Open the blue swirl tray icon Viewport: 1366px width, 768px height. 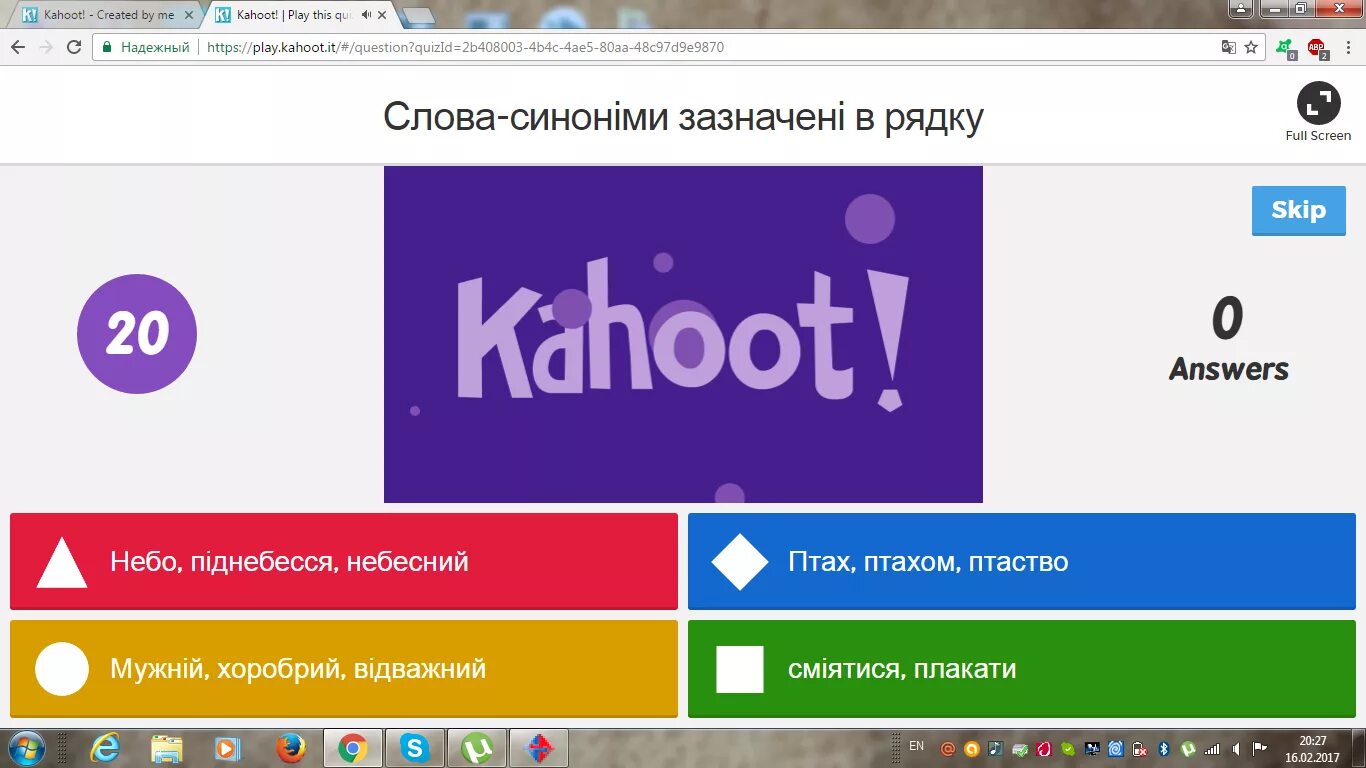tap(1116, 748)
